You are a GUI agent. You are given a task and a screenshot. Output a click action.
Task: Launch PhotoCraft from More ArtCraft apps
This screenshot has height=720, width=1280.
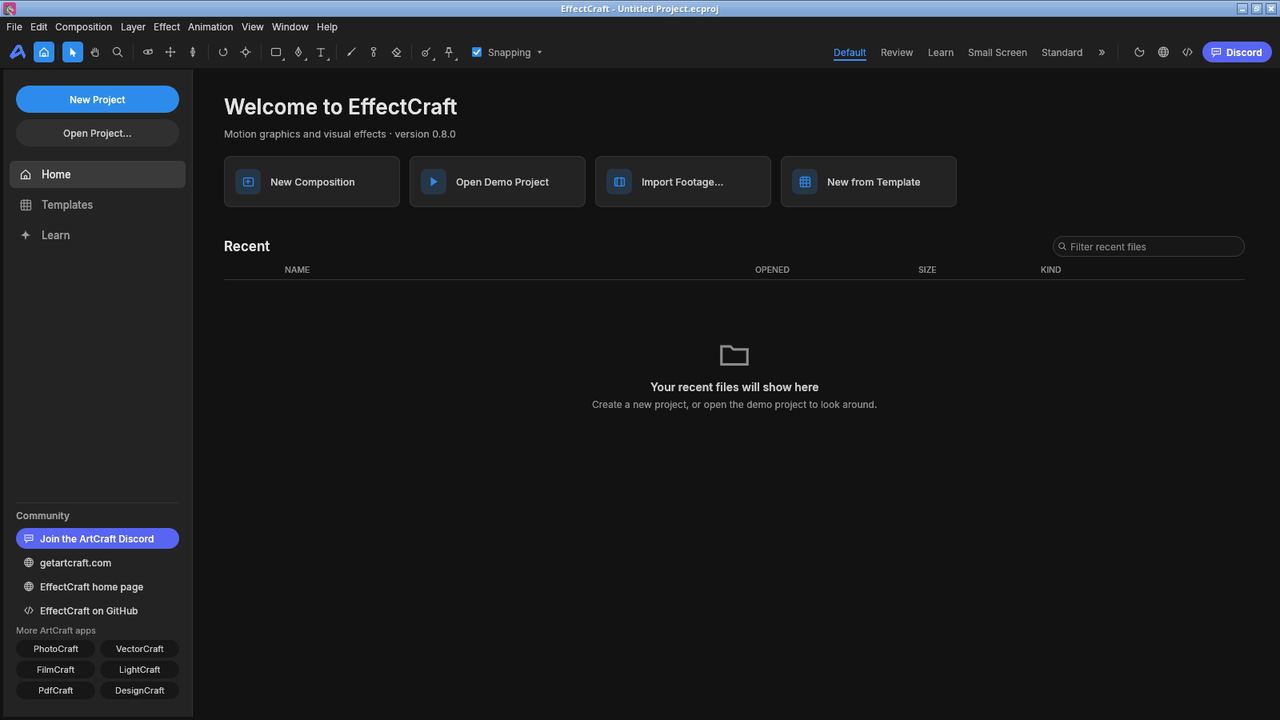tap(56, 649)
